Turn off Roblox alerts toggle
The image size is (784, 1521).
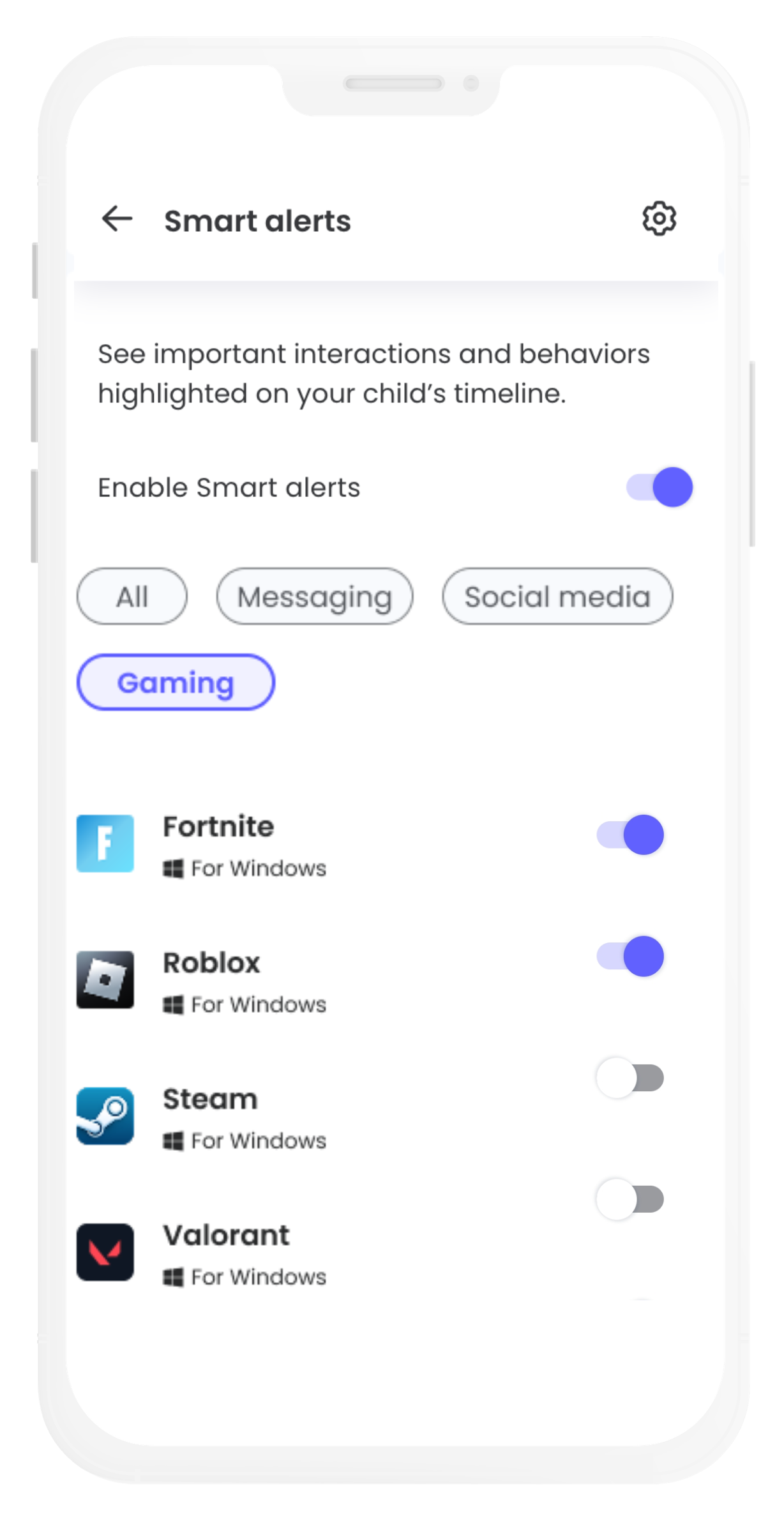(x=630, y=957)
